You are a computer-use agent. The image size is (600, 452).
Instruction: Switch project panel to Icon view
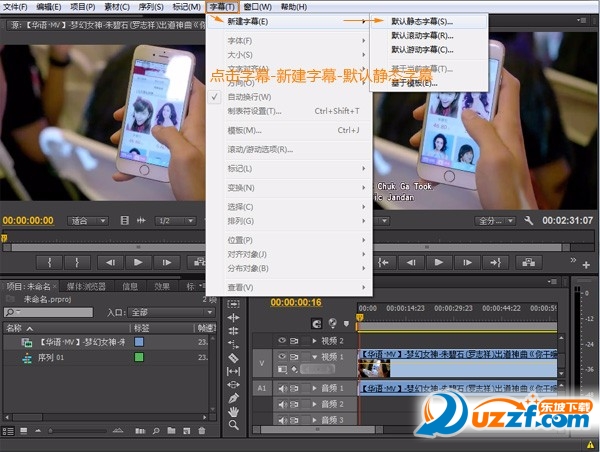click(x=24, y=431)
